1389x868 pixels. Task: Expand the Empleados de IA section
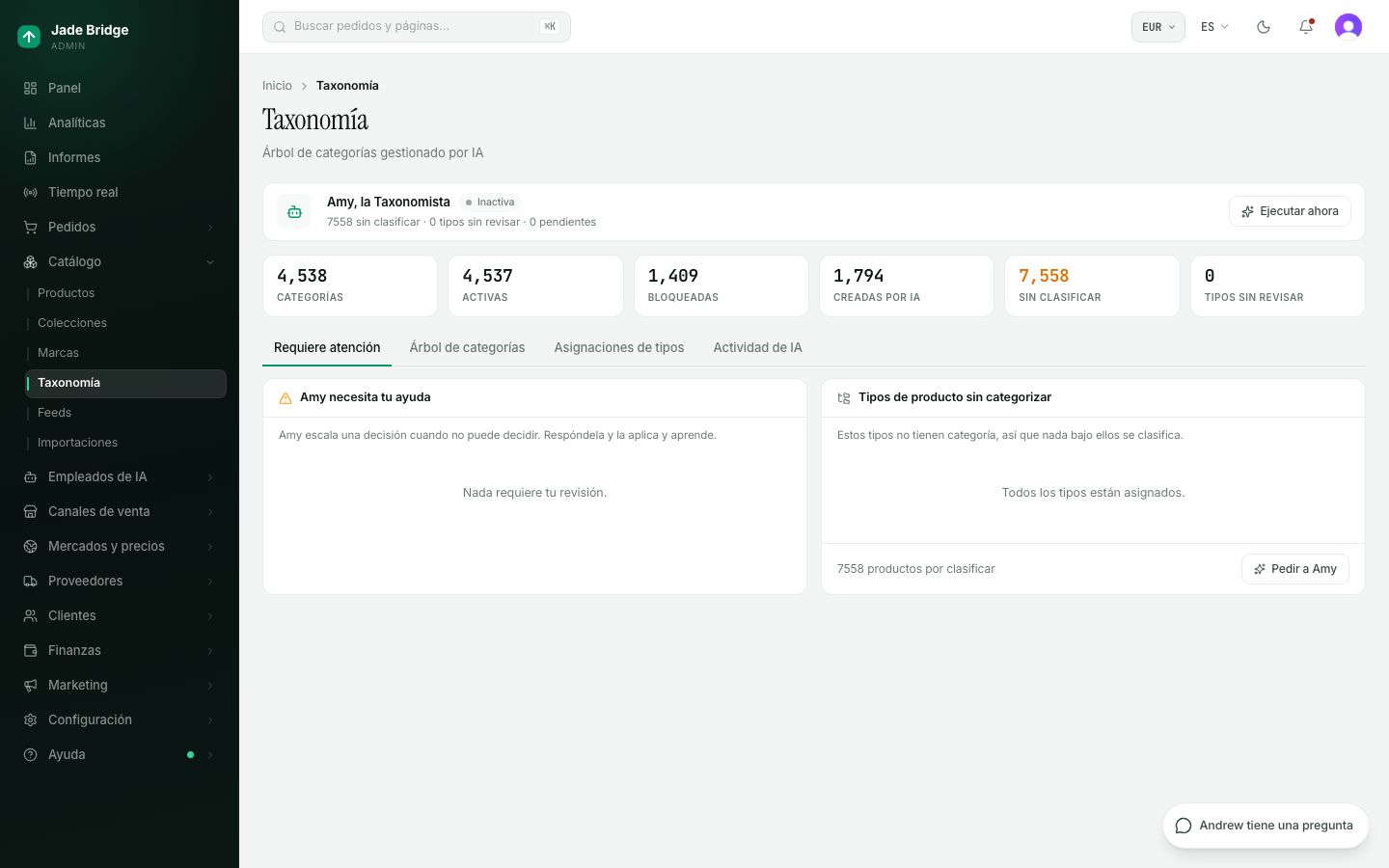pos(120,476)
